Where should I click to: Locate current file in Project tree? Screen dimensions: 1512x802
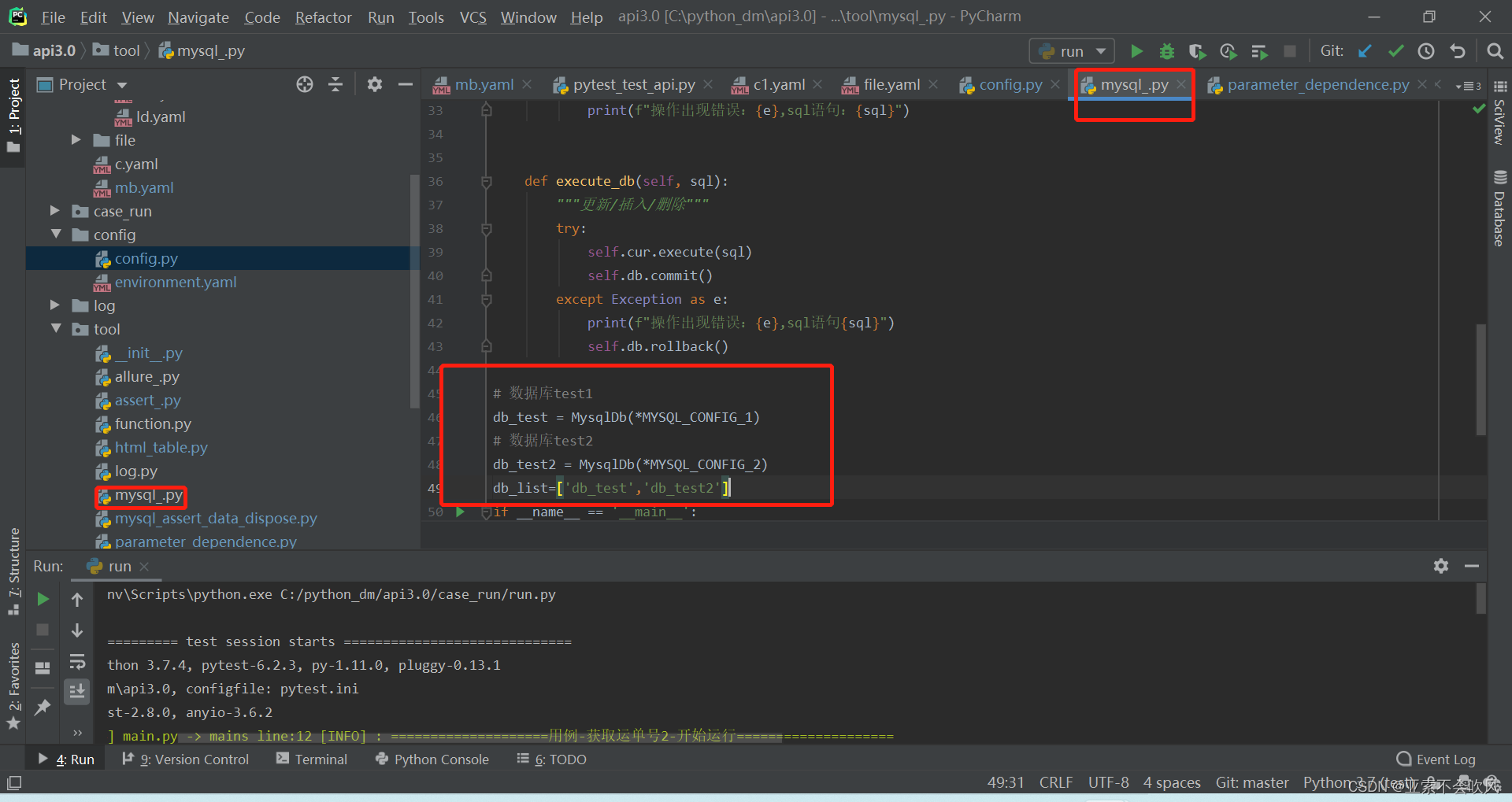(305, 84)
